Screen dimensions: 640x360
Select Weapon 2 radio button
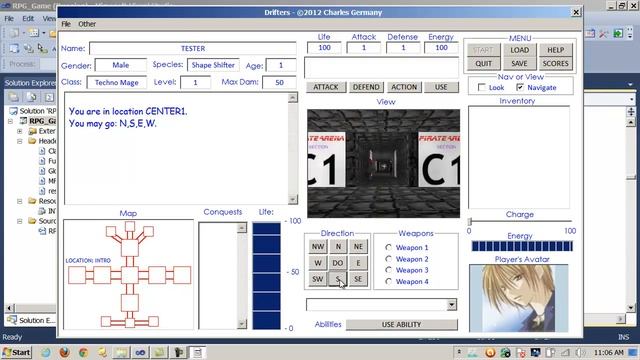[x=388, y=259]
